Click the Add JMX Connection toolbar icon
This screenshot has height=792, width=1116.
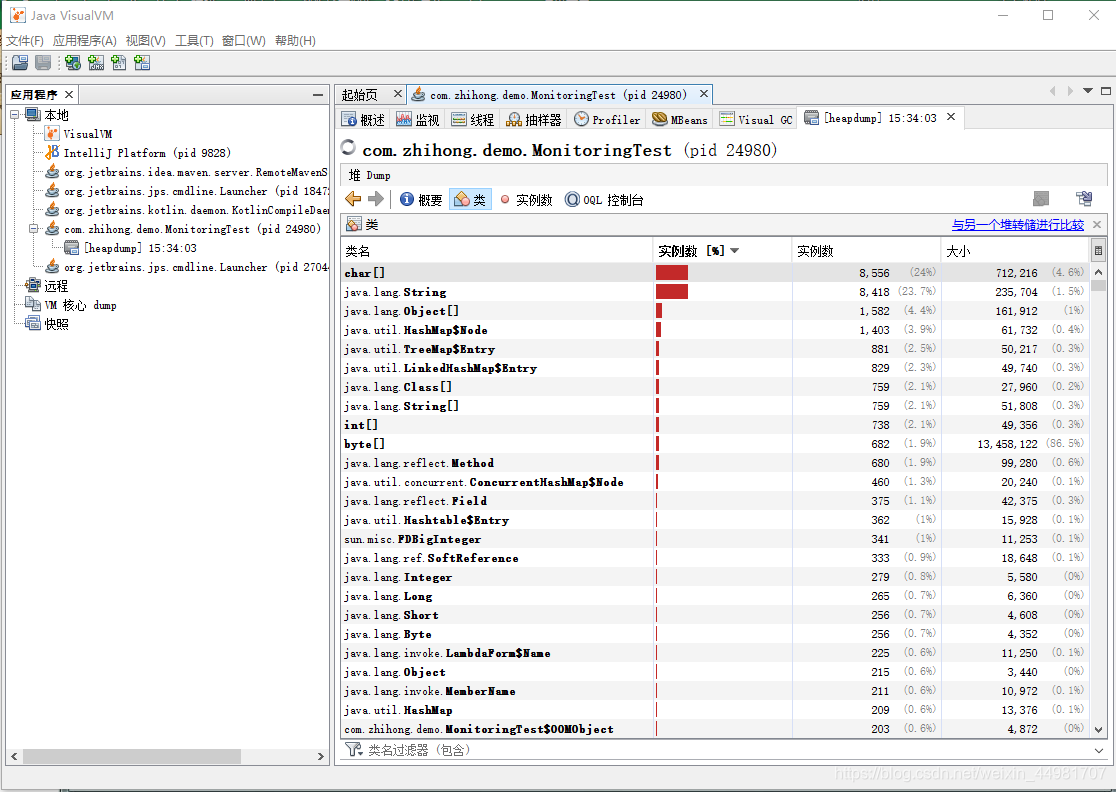(x=96, y=63)
